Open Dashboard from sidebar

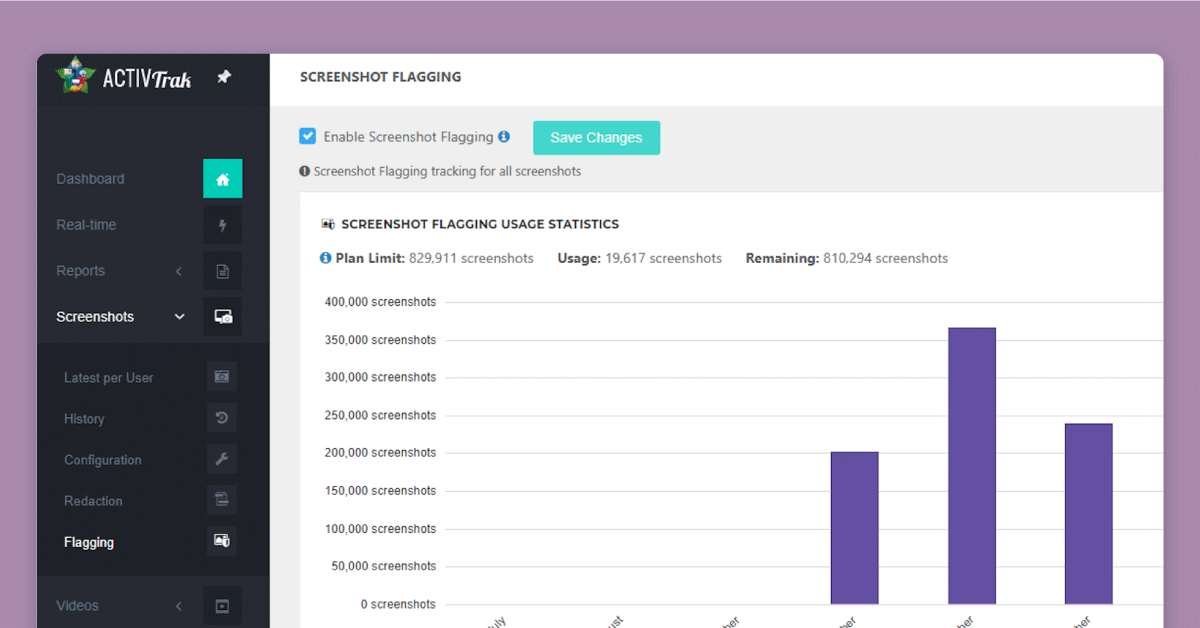90,179
